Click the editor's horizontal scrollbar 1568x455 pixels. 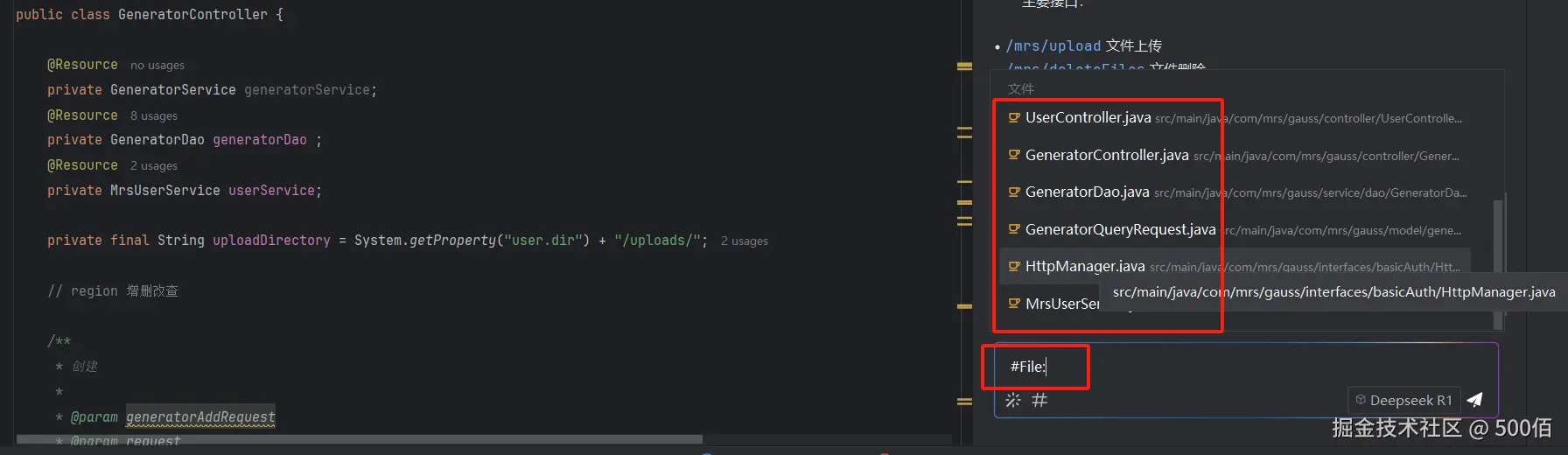click(x=359, y=439)
